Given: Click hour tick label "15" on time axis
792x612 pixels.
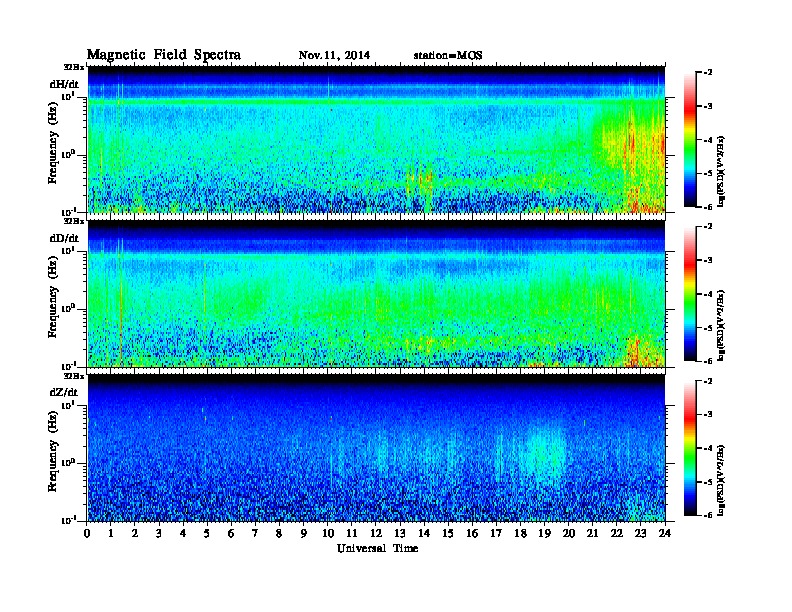Looking at the screenshot, I should click(x=448, y=534).
